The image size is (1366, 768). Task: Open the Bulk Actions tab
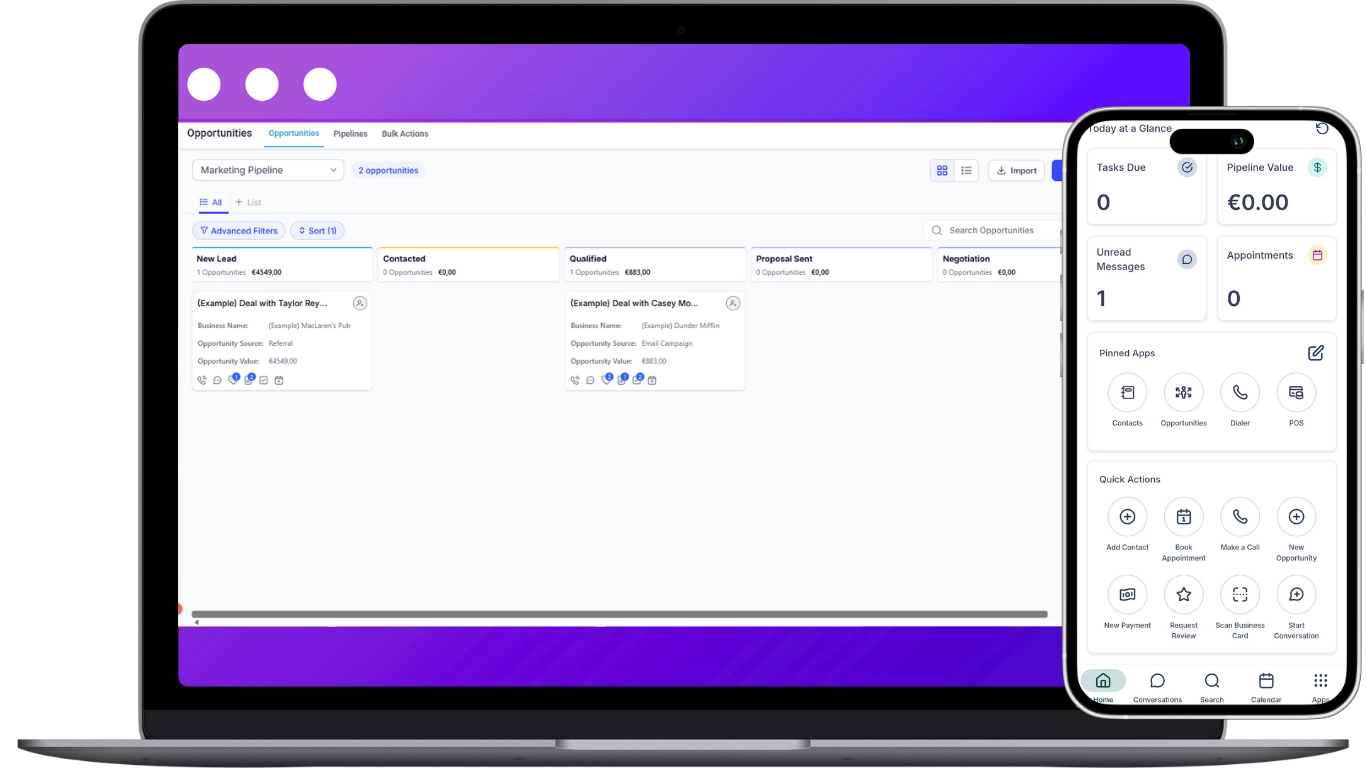[x=405, y=133]
